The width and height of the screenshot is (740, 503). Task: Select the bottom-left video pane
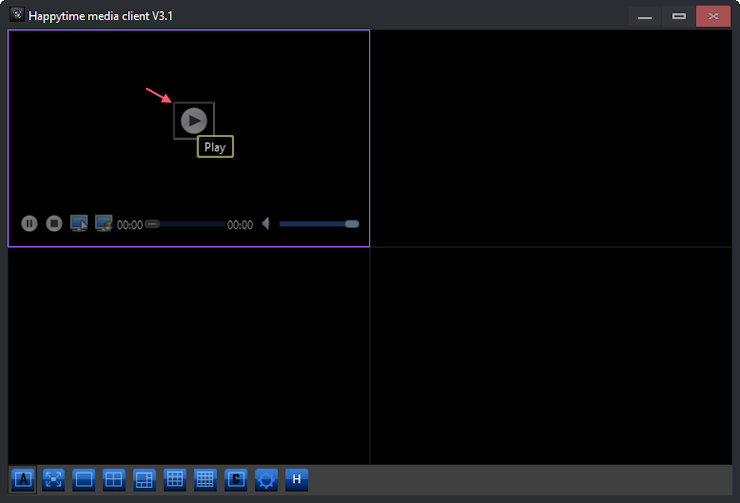[189, 356]
